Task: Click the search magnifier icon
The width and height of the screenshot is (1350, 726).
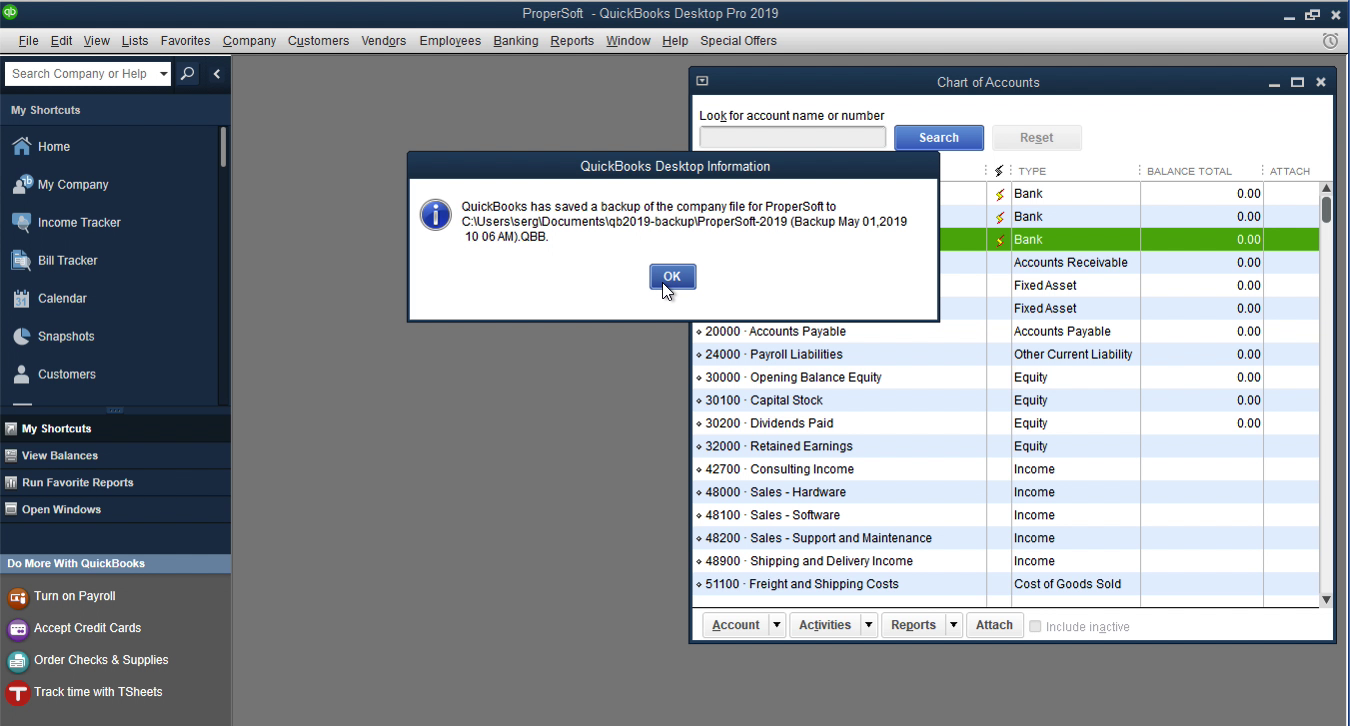Action: (187, 74)
